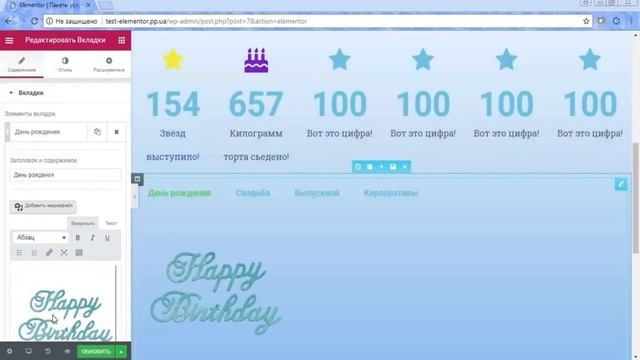The width and height of the screenshot is (640, 360).
Task: Click the green Обновить button
Action: (x=96, y=351)
